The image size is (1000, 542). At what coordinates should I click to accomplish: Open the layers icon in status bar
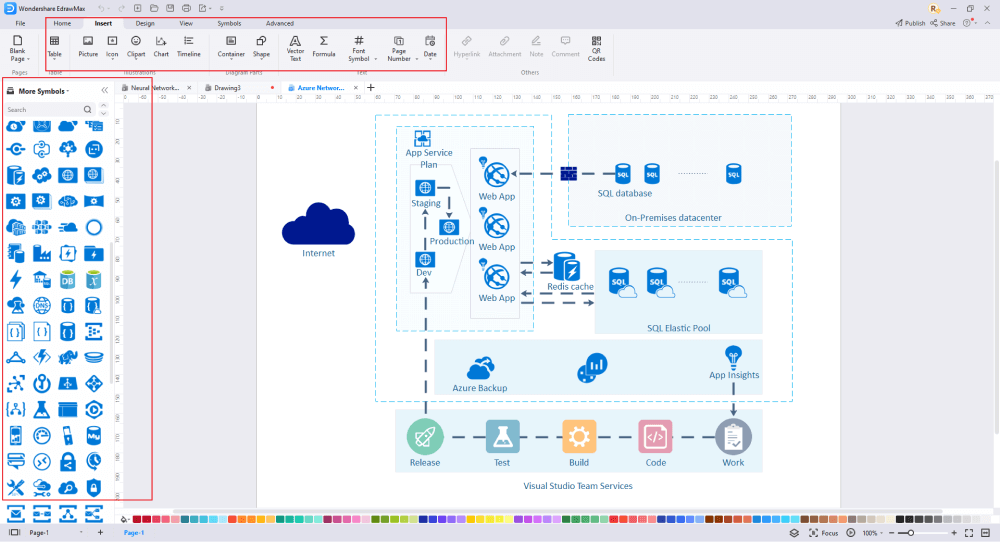794,532
